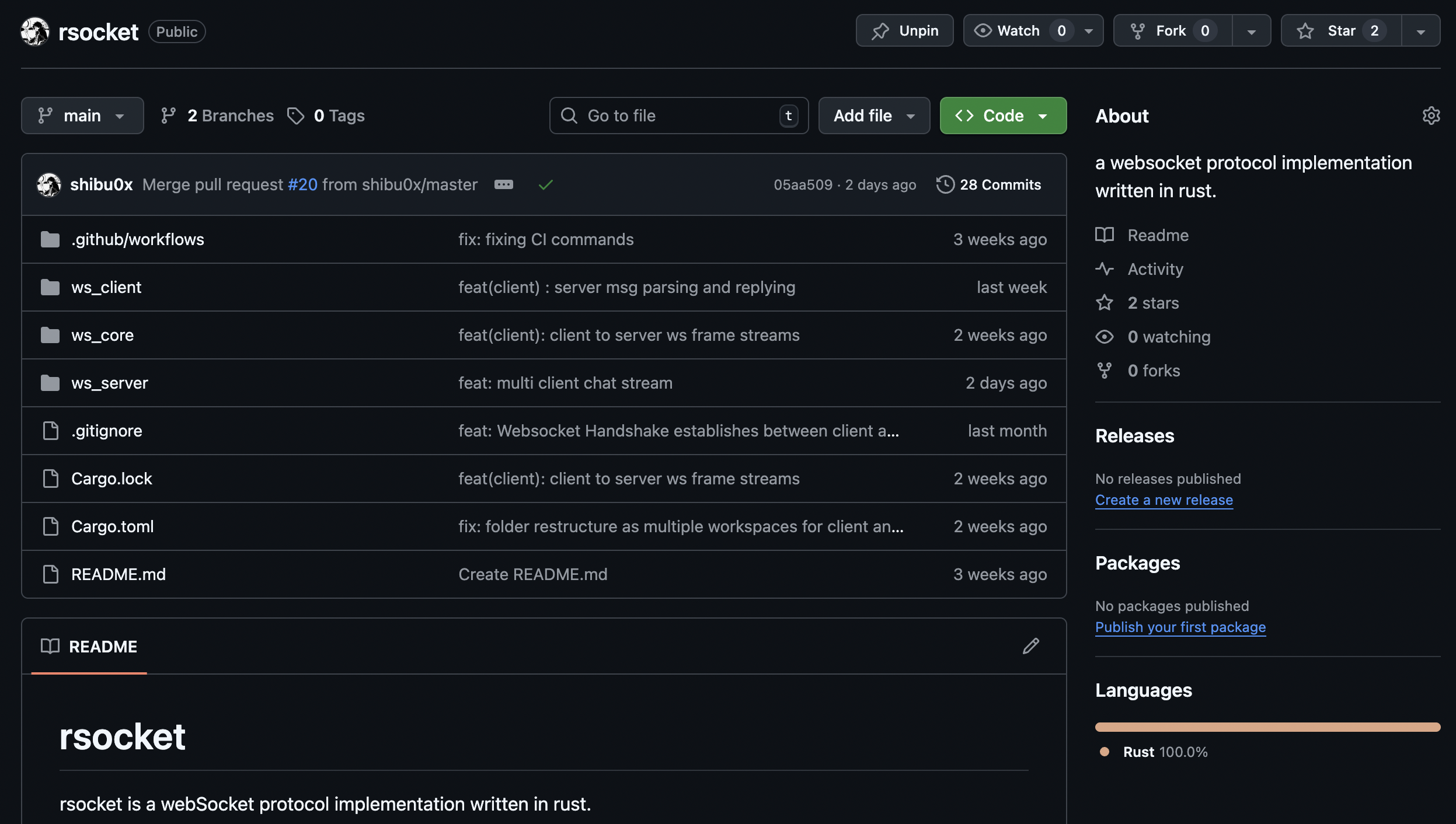Click the README edit pencil icon

(x=1030, y=646)
